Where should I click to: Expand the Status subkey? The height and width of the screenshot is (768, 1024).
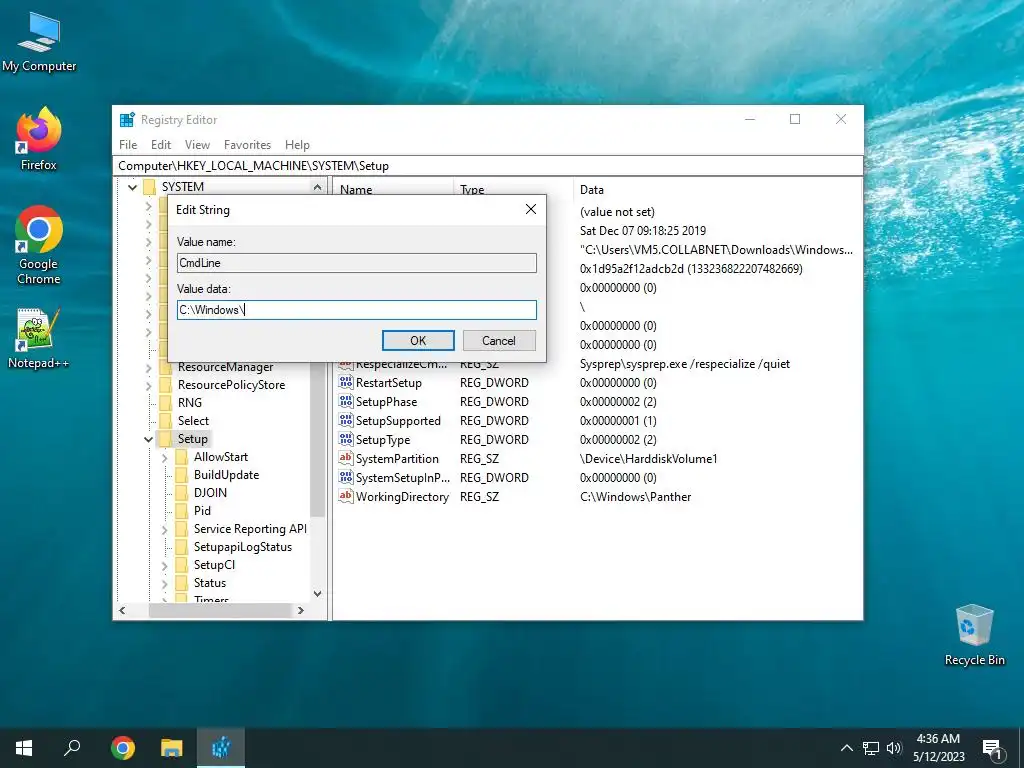point(165,584)
